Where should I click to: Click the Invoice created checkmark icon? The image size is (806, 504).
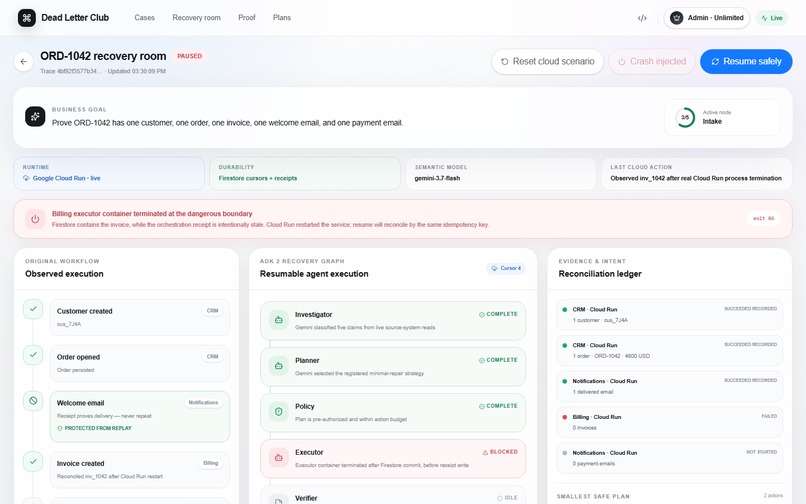[x=33, y=461]
